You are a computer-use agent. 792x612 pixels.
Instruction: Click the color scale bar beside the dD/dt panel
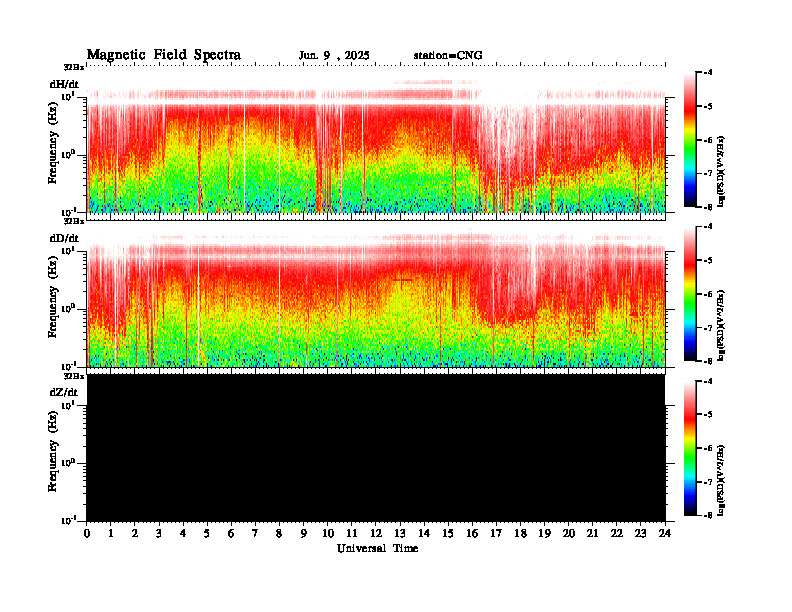[x=690, y=293]
